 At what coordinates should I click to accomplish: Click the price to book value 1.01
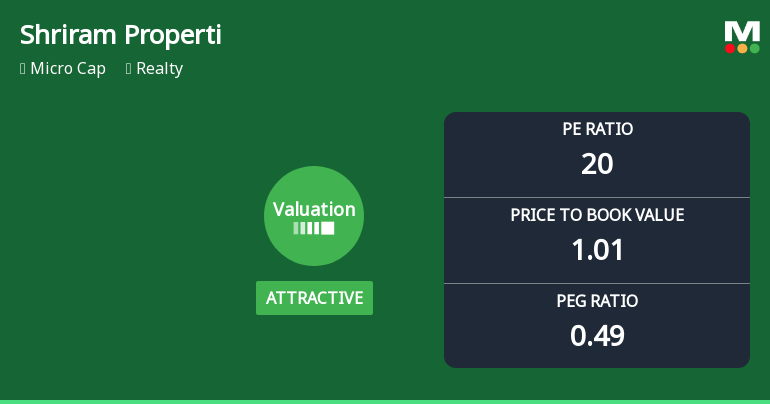(x=597, y=249)
